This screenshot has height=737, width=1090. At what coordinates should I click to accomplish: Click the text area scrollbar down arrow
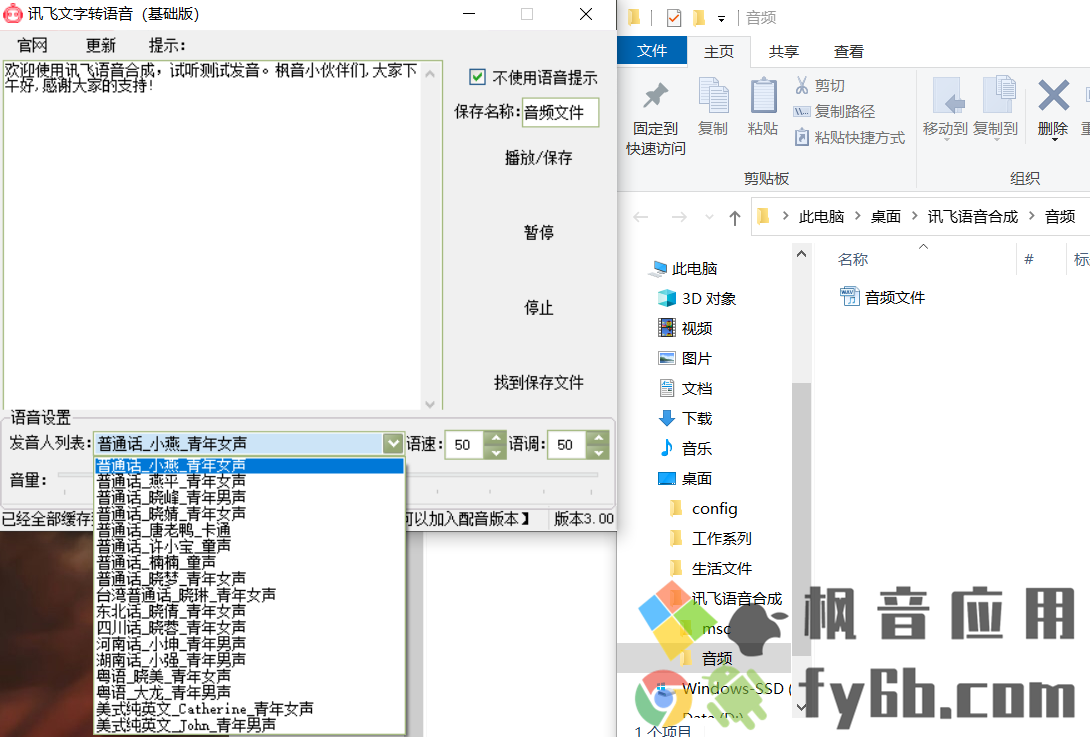pos(430,403)
